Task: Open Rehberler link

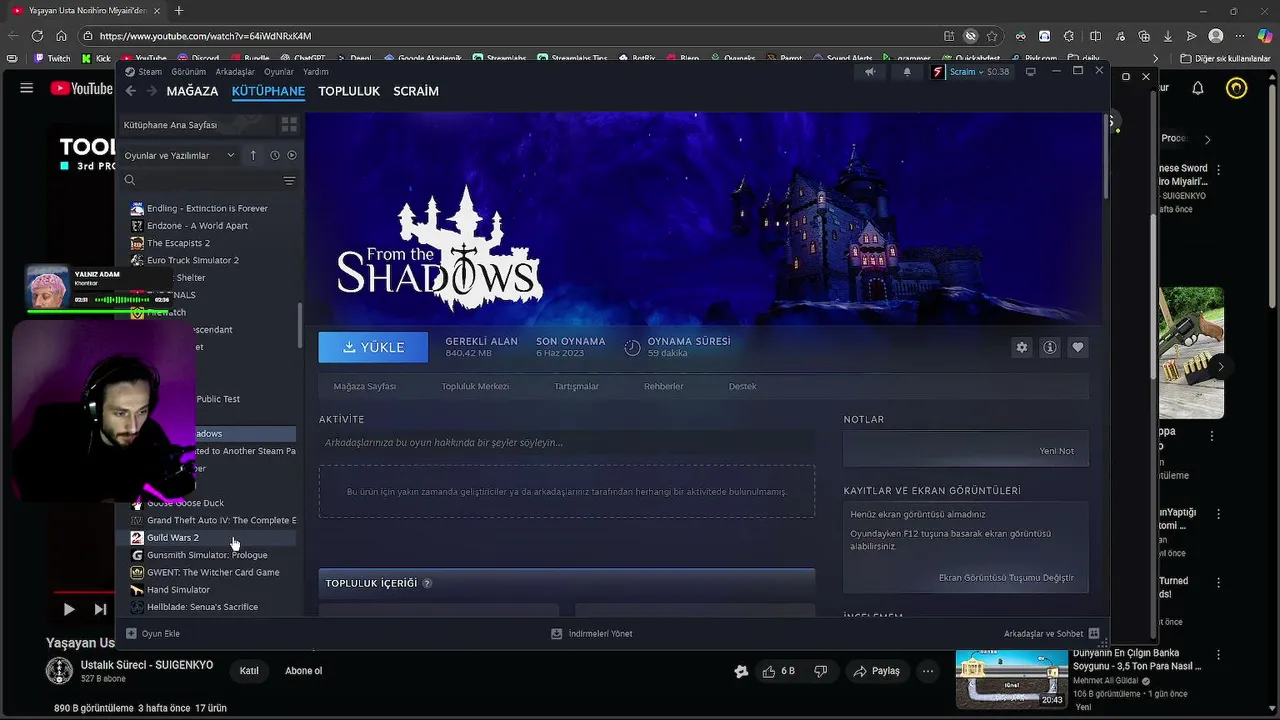Action: tap(664, 386)
